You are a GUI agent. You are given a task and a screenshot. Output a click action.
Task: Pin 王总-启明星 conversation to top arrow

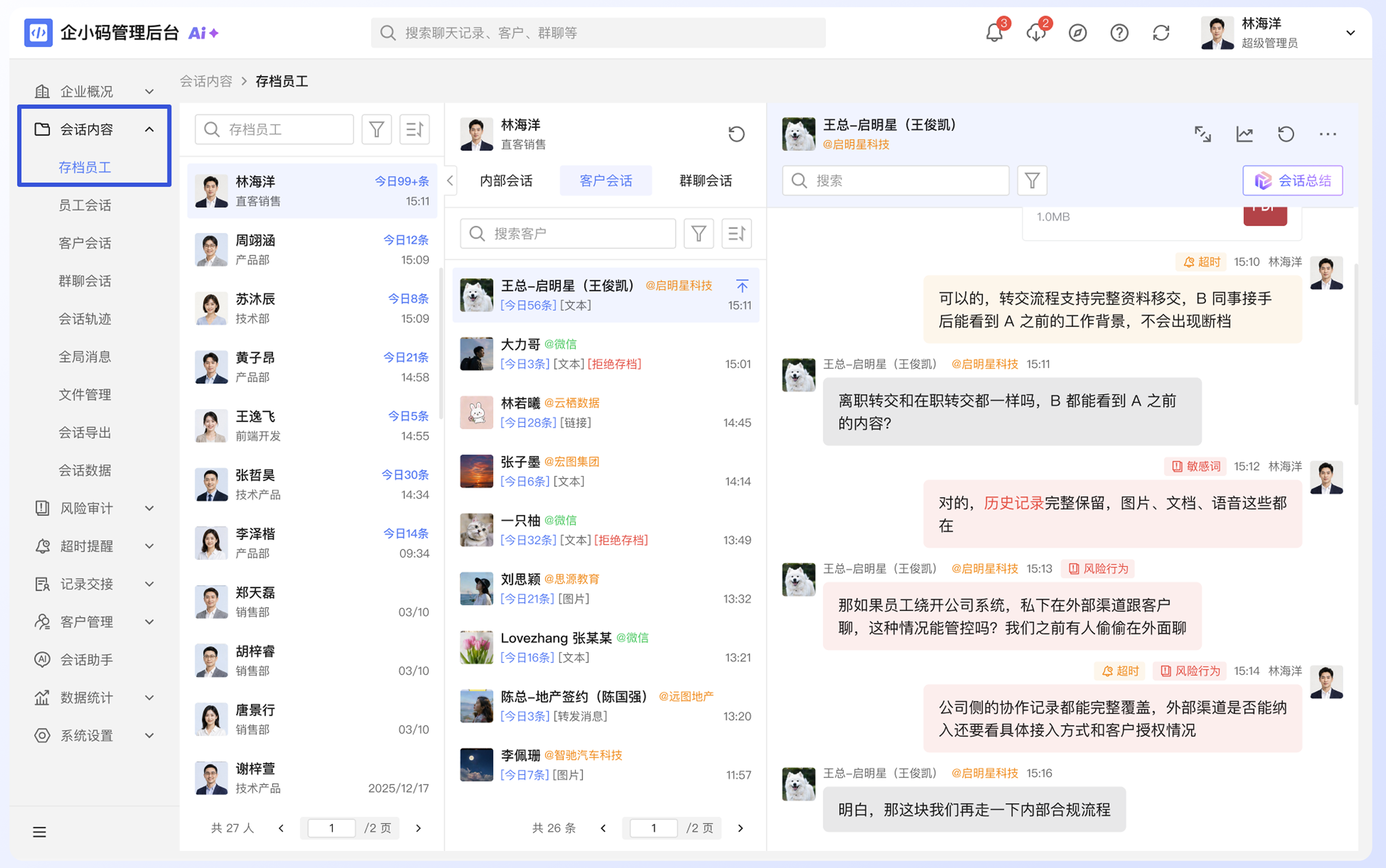pos(742,285)
